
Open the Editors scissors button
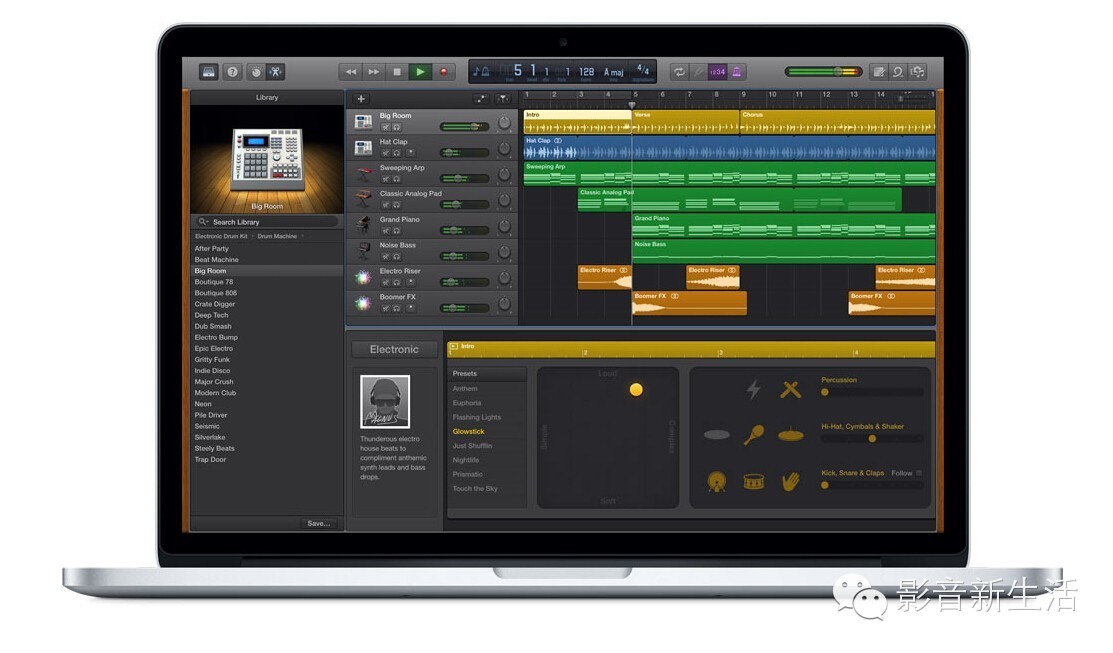click(x=276, y=72)
